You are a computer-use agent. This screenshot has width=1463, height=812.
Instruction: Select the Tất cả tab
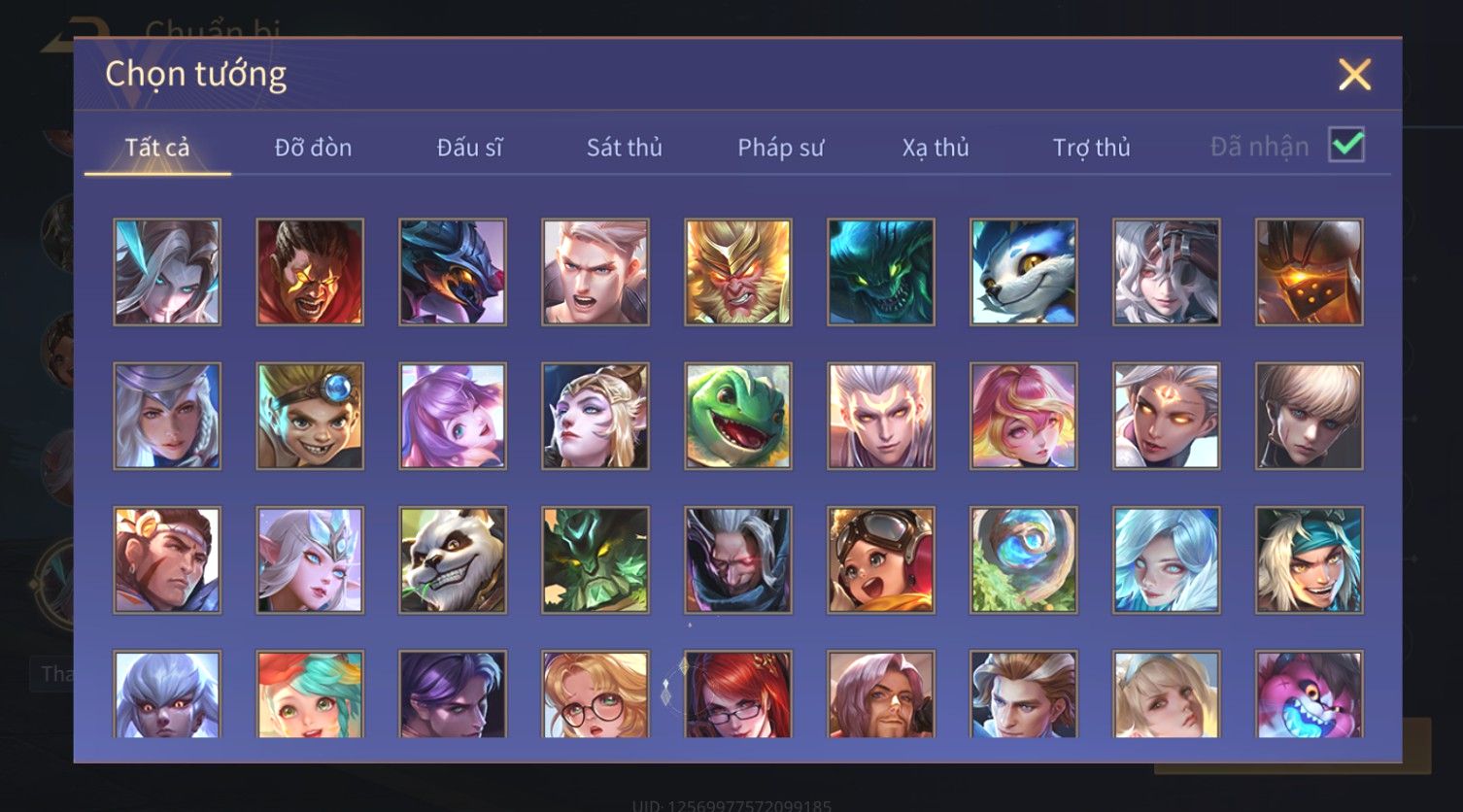click(x=157, y=148)
